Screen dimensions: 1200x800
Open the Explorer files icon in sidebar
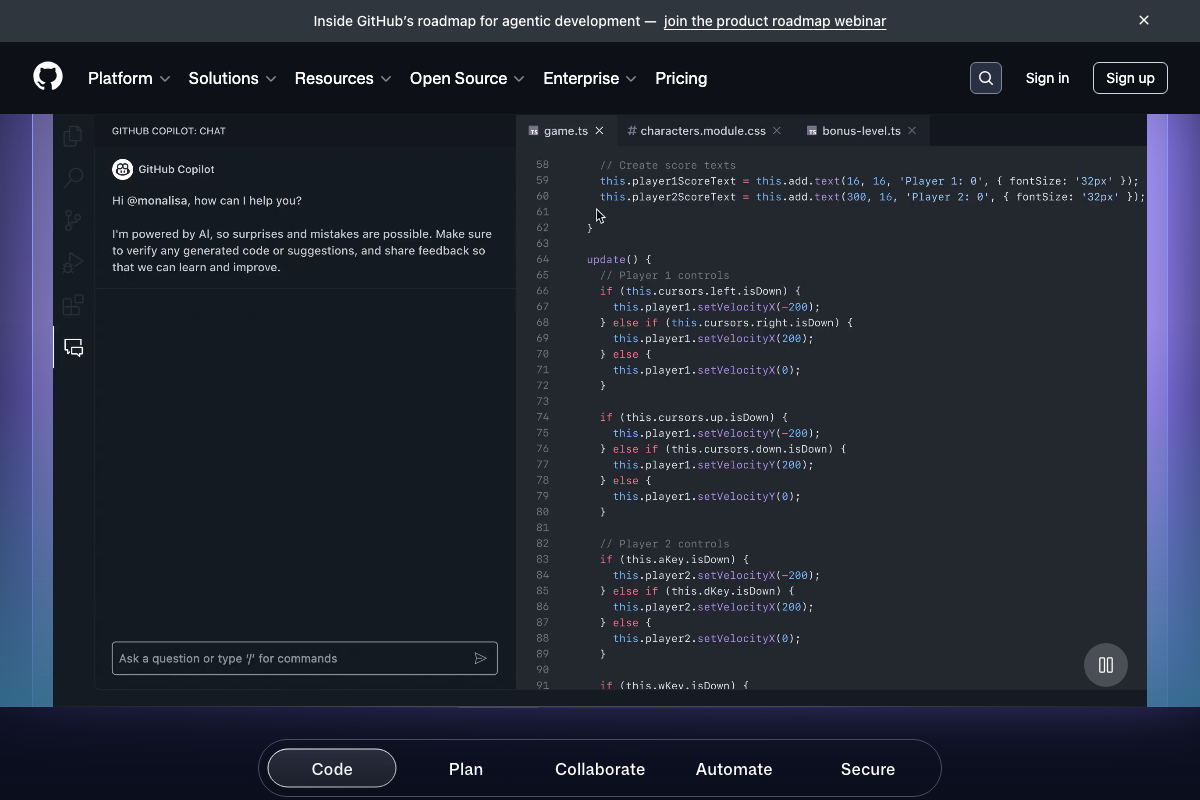[73, 136]
